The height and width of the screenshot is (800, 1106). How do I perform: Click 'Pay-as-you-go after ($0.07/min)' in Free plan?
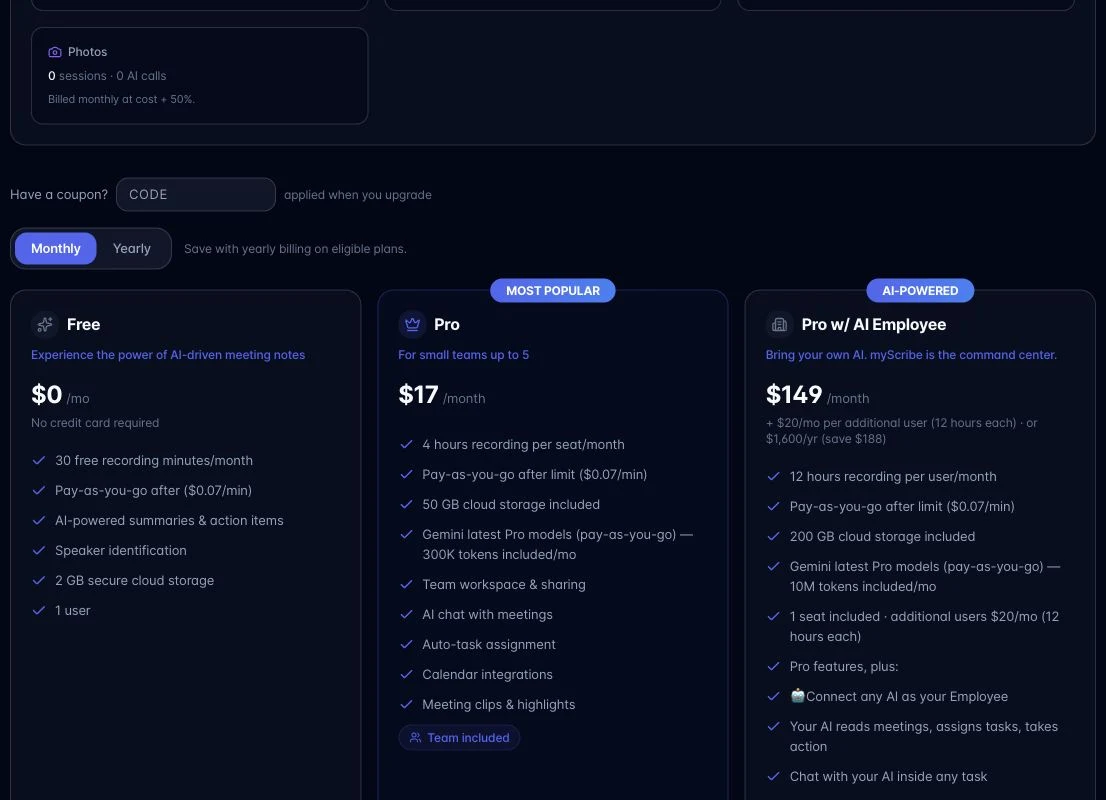[x=153, y=490]
